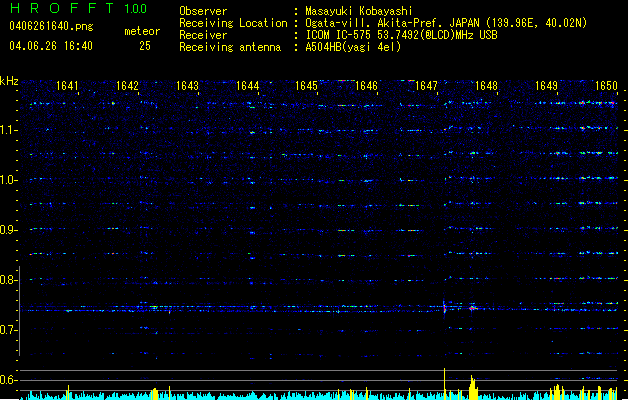Click the Receiving Location label
This screenshot has height=400, width=629.
[x=233, y=23]
